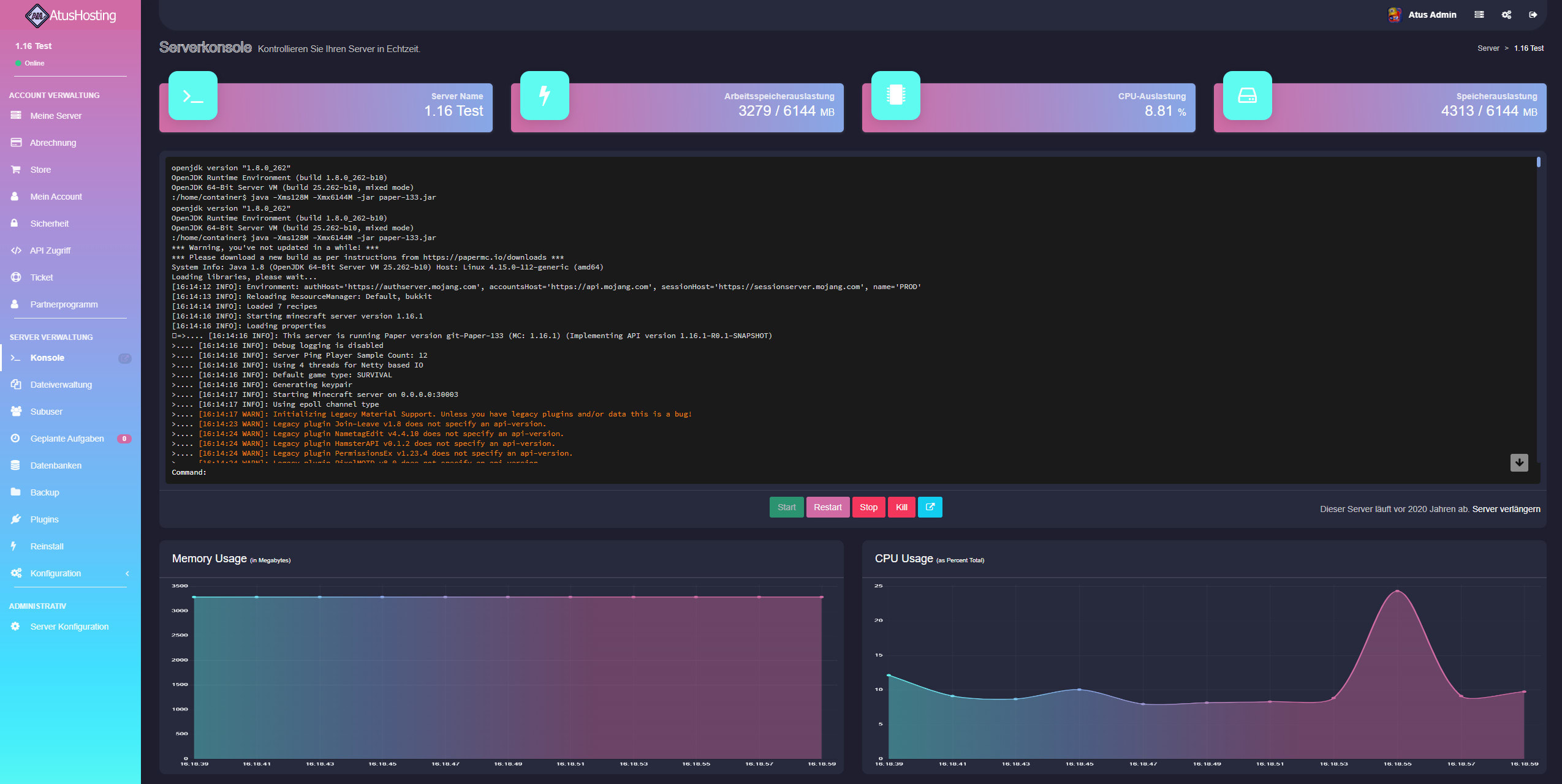Open Konsole menu item
This screenshot has height=784, width=1562.
click(x=70, y=358)
